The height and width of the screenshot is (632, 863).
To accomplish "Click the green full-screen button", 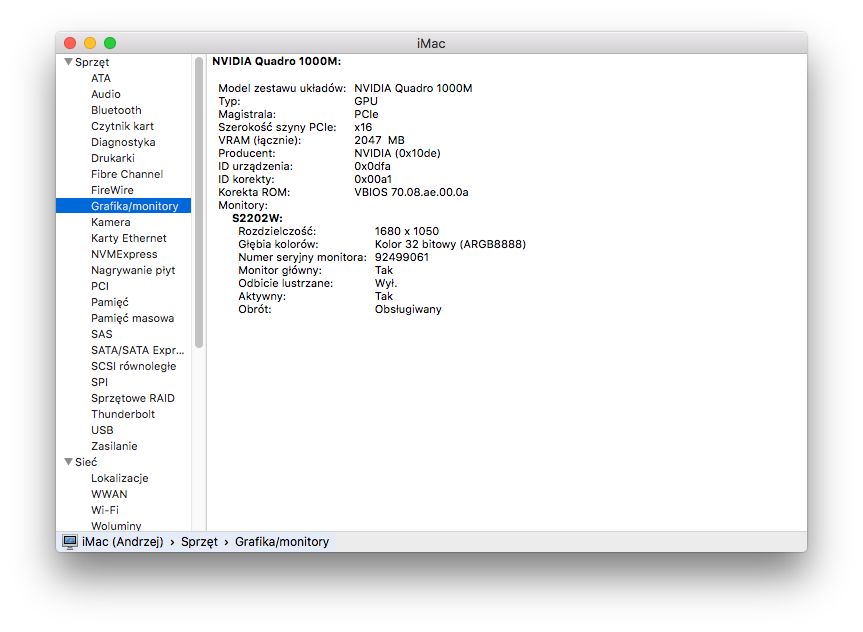I will coord(110,43).
